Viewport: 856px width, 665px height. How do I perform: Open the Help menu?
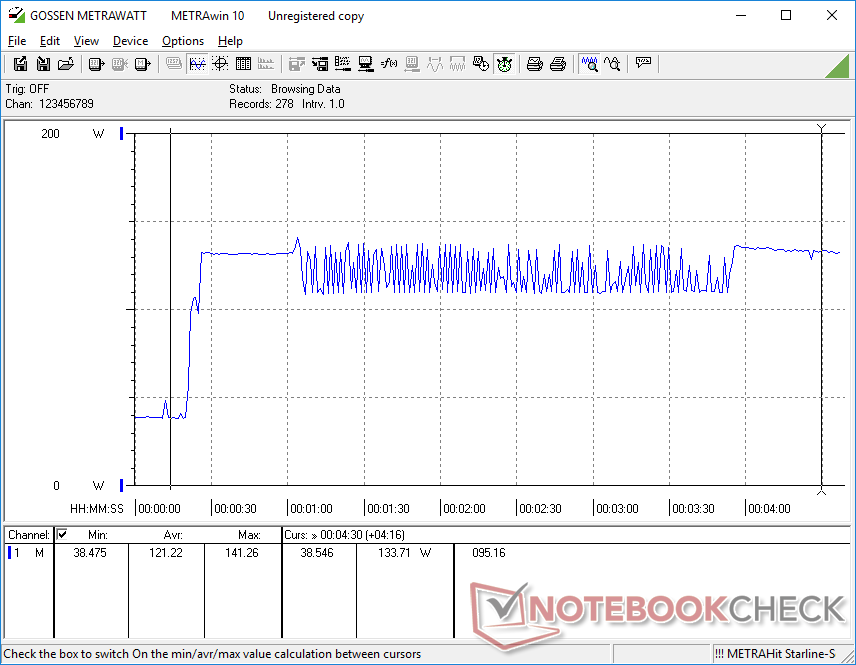(230, 41)
